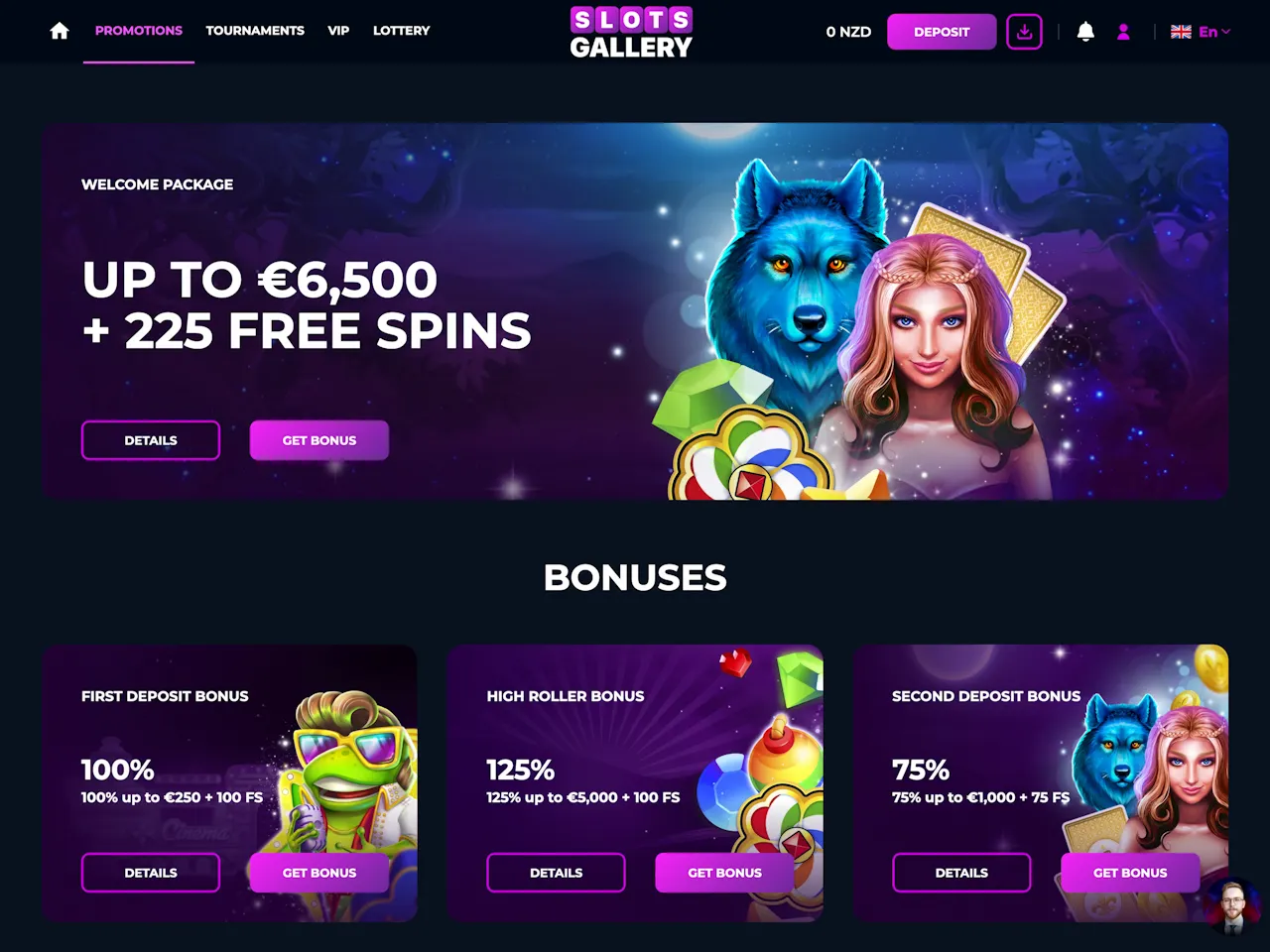This screenshot has height=952, width=1270.
Task: Get the Second Deposit Bonus
Action: (1130, 873)
